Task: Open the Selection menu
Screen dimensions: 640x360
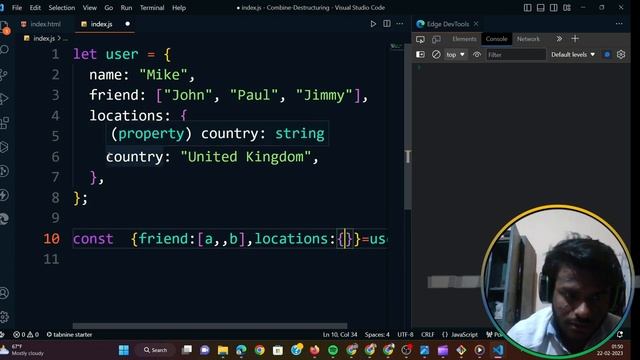Action: point(62,8)
